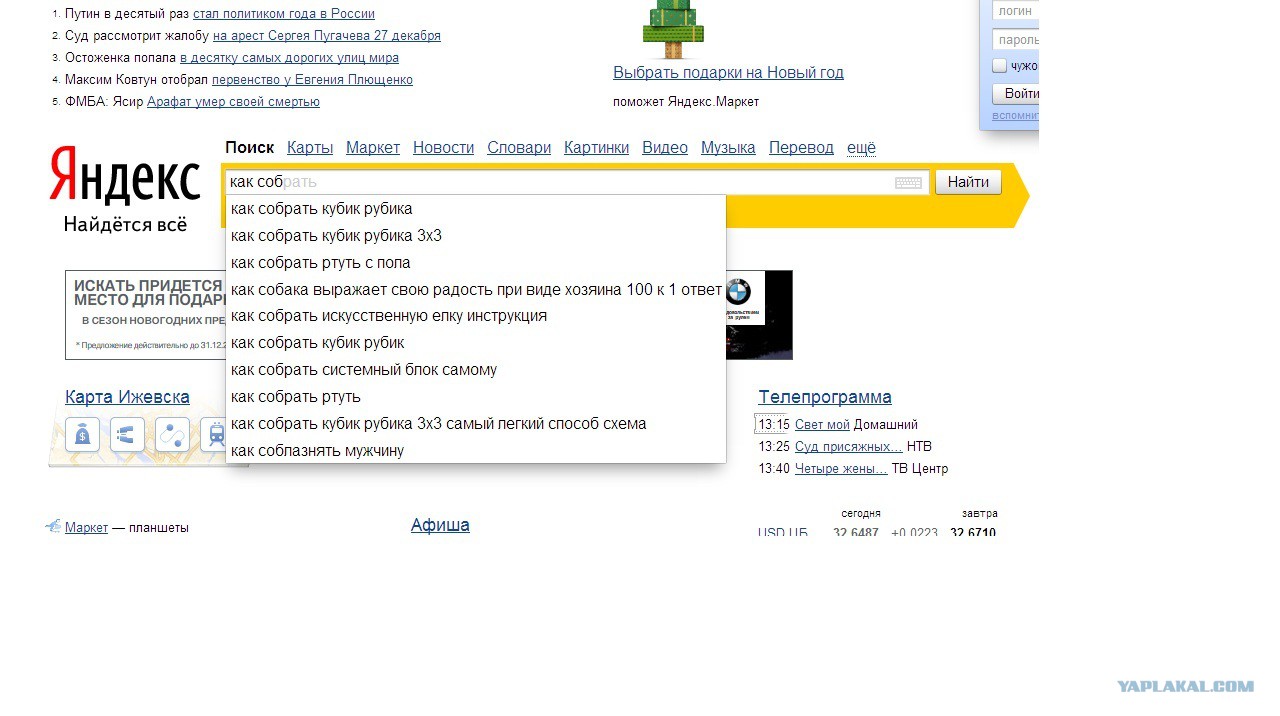The image size is (1280, 716).
Task: Open the Карты tab
Action: coord(310,148)
